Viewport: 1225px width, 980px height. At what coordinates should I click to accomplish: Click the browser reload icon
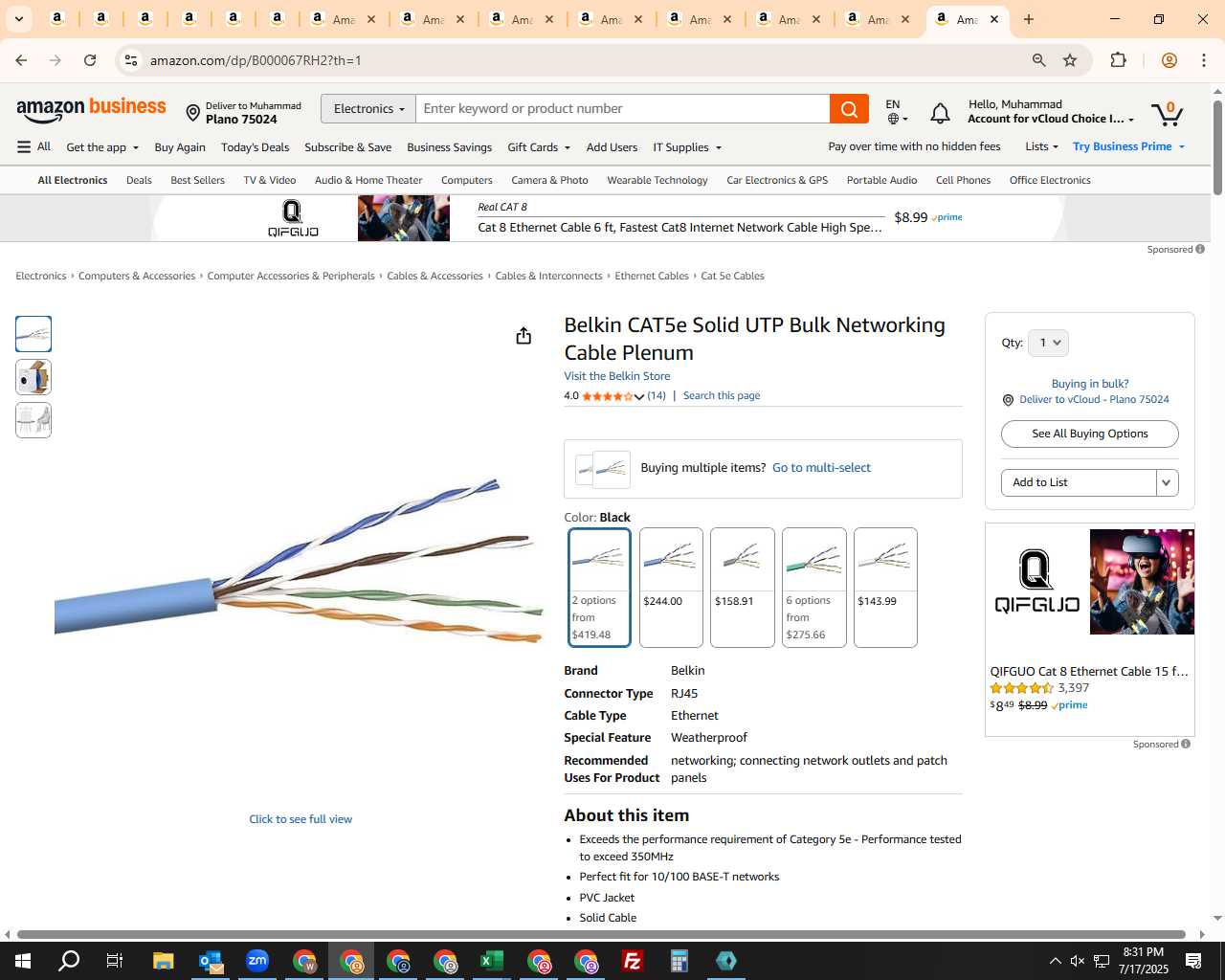pyautogui.click(x=90, y=60)
